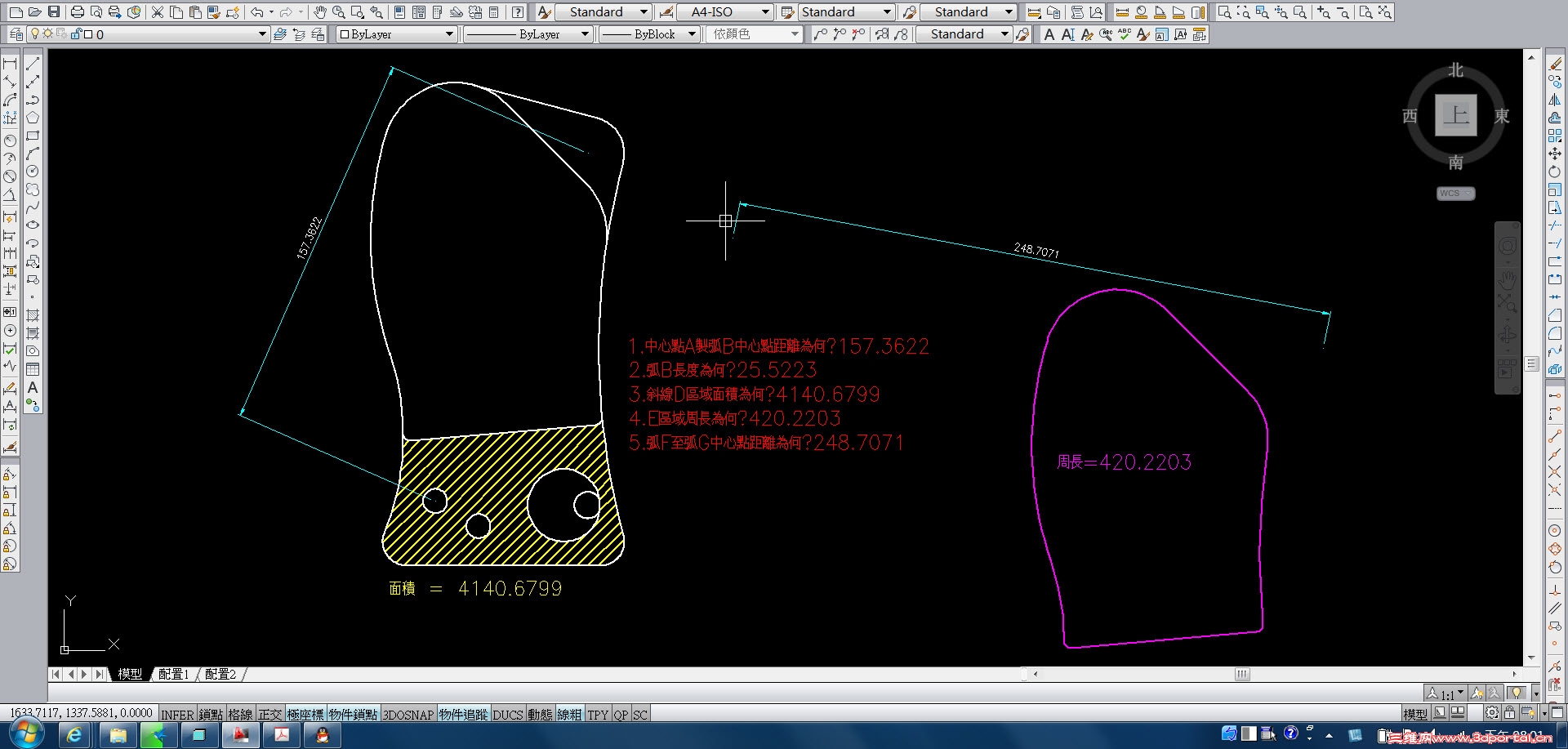This screenshot has height=749, width=1568.
Task: Measure radius icon in inquiry toolbar
Action: 1142,11
